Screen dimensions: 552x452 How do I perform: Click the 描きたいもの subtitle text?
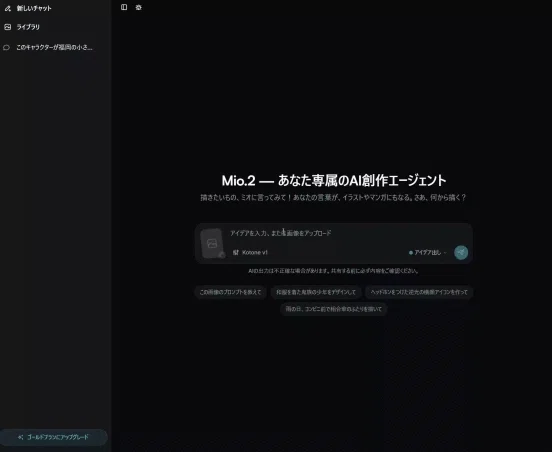pos(333,197)
